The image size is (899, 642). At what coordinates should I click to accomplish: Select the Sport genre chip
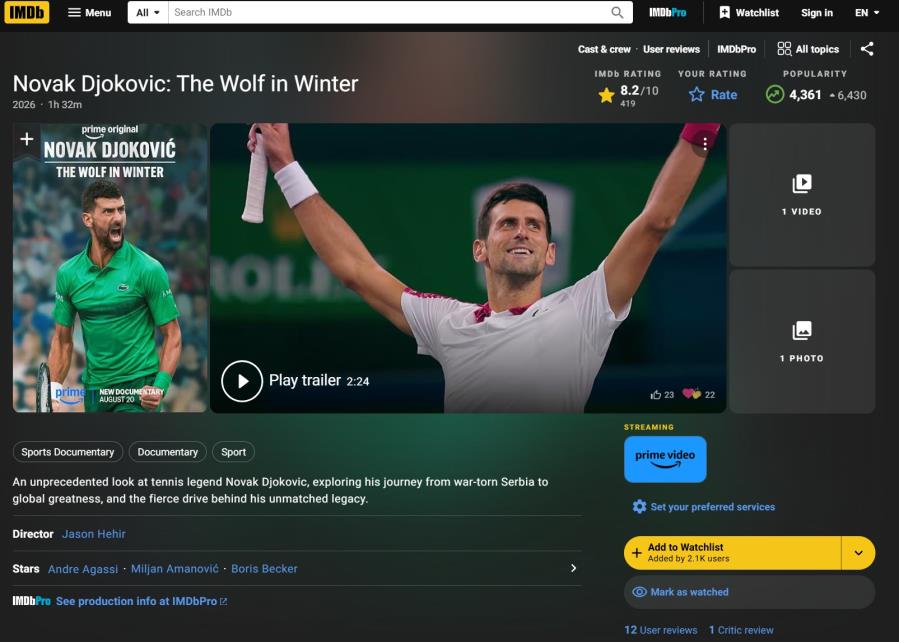(233, 452)
